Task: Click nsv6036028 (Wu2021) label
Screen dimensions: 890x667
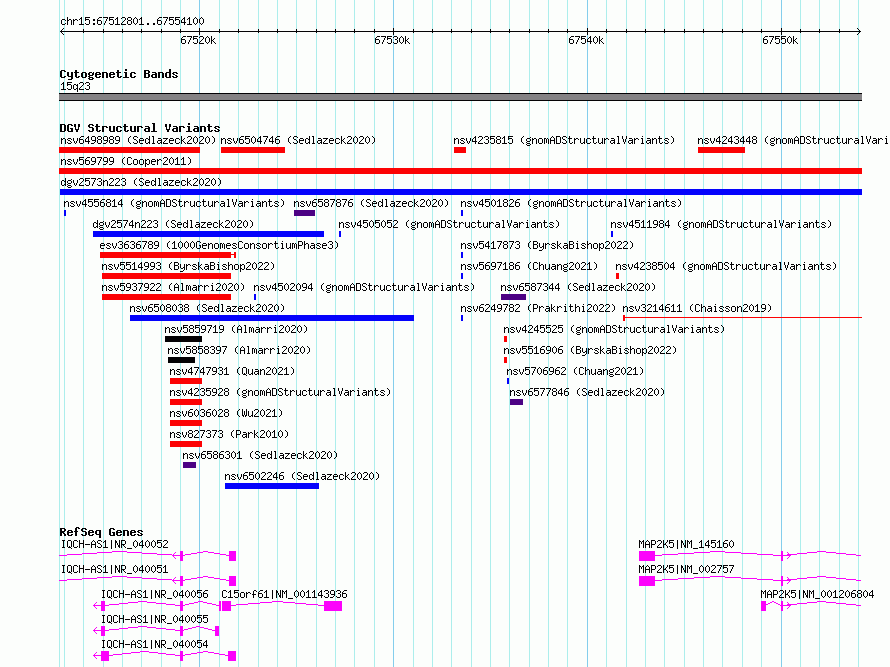Action: coord(226,413)
